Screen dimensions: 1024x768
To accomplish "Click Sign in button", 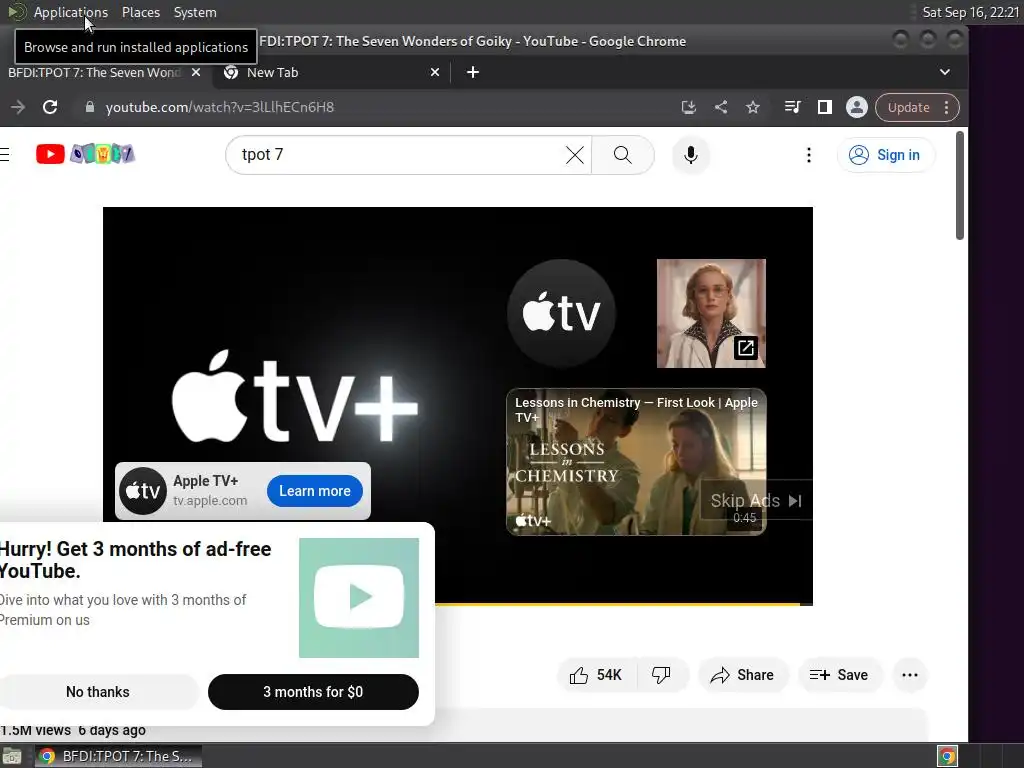I will tap(885, 155).
